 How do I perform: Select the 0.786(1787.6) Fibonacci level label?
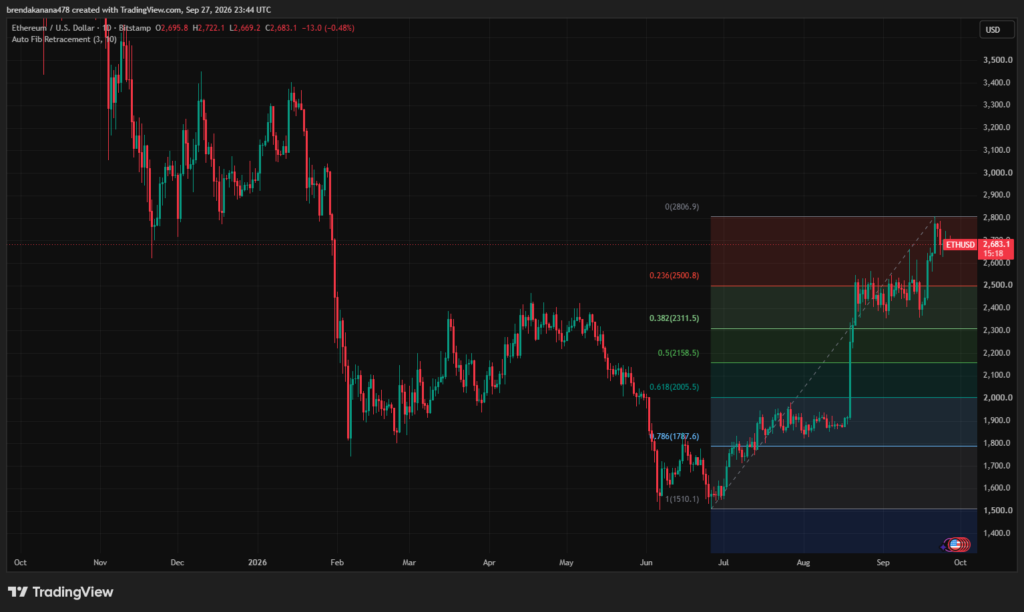[x=674, y=436]
